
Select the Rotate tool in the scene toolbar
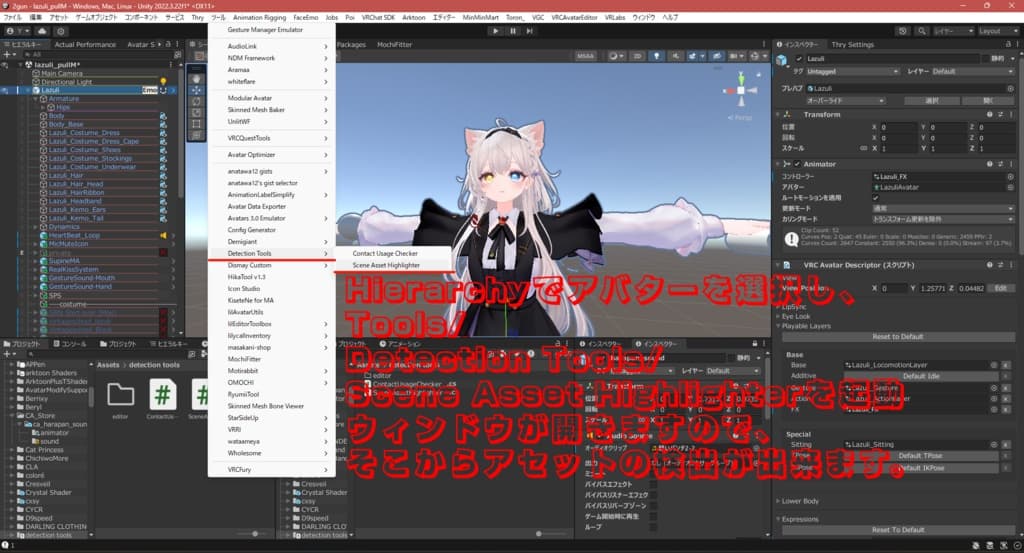coord(197,101)
